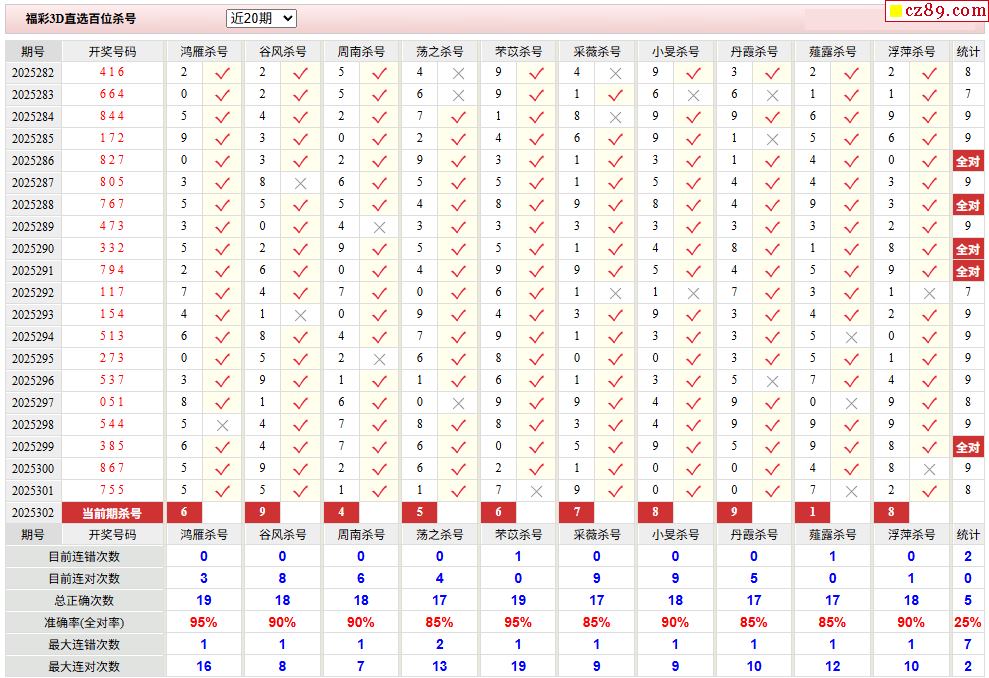Click the red current kill number 7 under 采薇杀号
This screenshot has height=678, width=989.
pyautogui.click(x=576, y=513)
